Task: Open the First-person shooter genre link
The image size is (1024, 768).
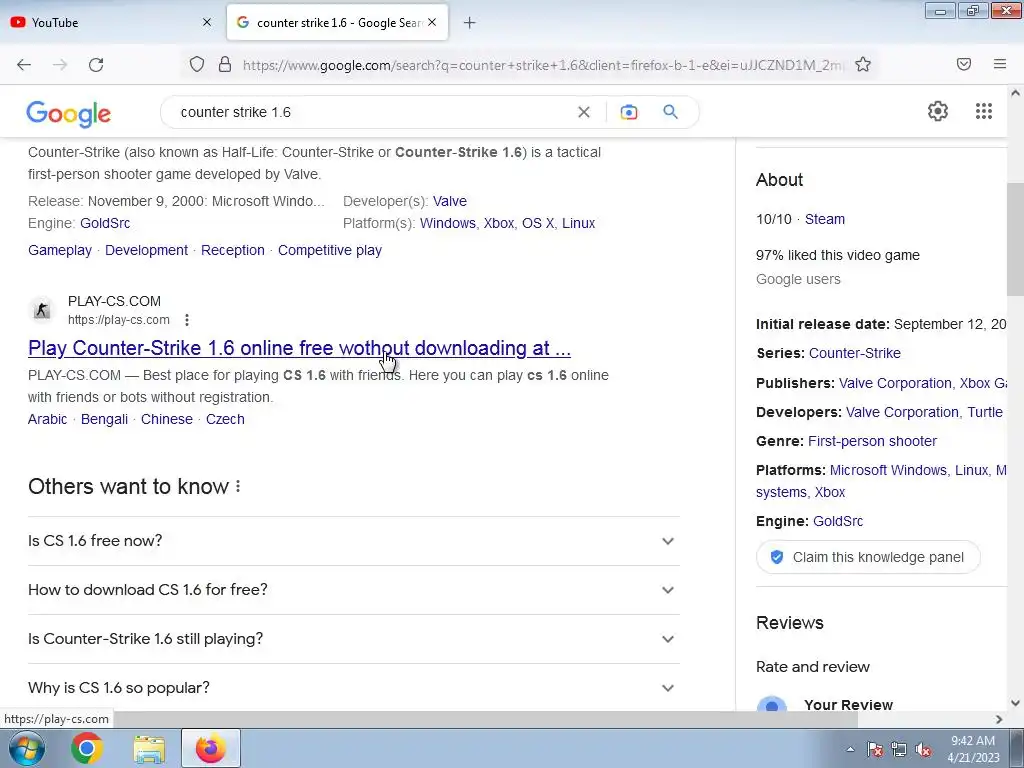Action: pyautogui.click(x=872, y=441)
